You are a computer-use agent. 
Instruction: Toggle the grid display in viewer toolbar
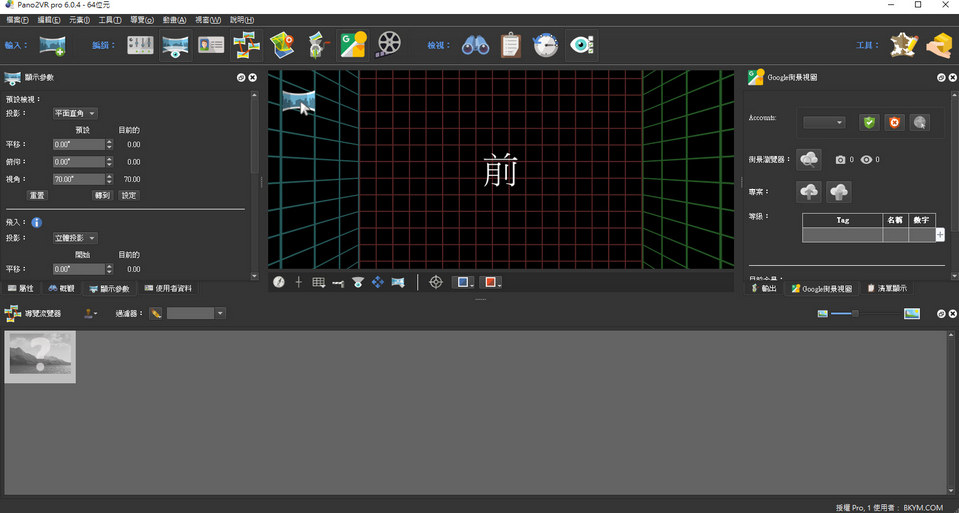[318, 282]
